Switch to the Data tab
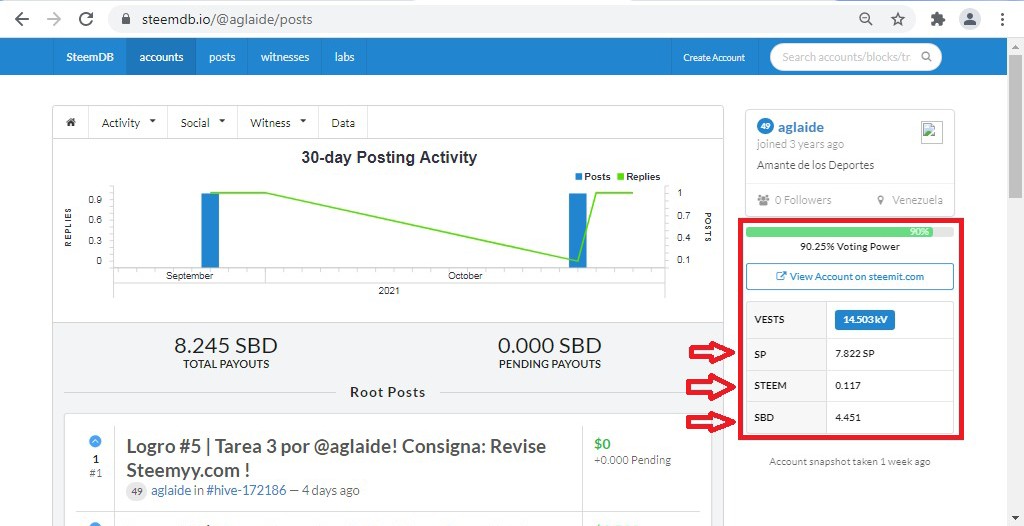The height and width of the screenshot is (526, 1024). click(x=343, y=122)
